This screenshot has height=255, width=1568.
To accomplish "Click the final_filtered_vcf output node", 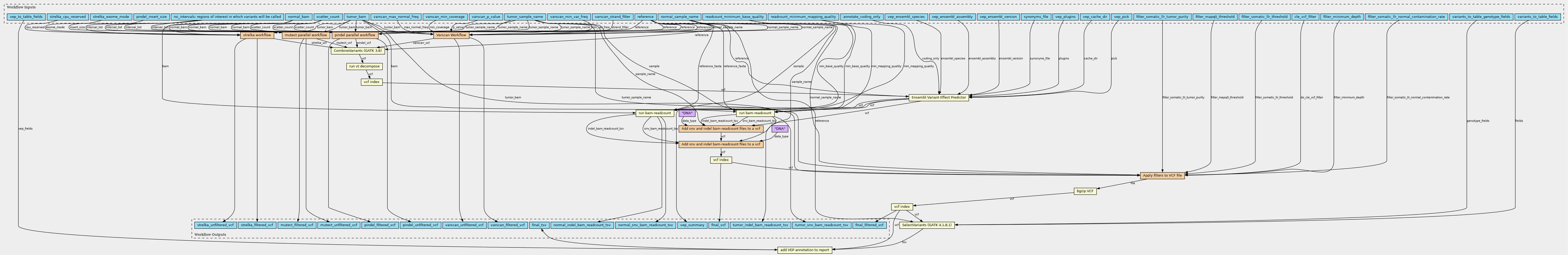I will pyautogui.click(x=869, y=225).
